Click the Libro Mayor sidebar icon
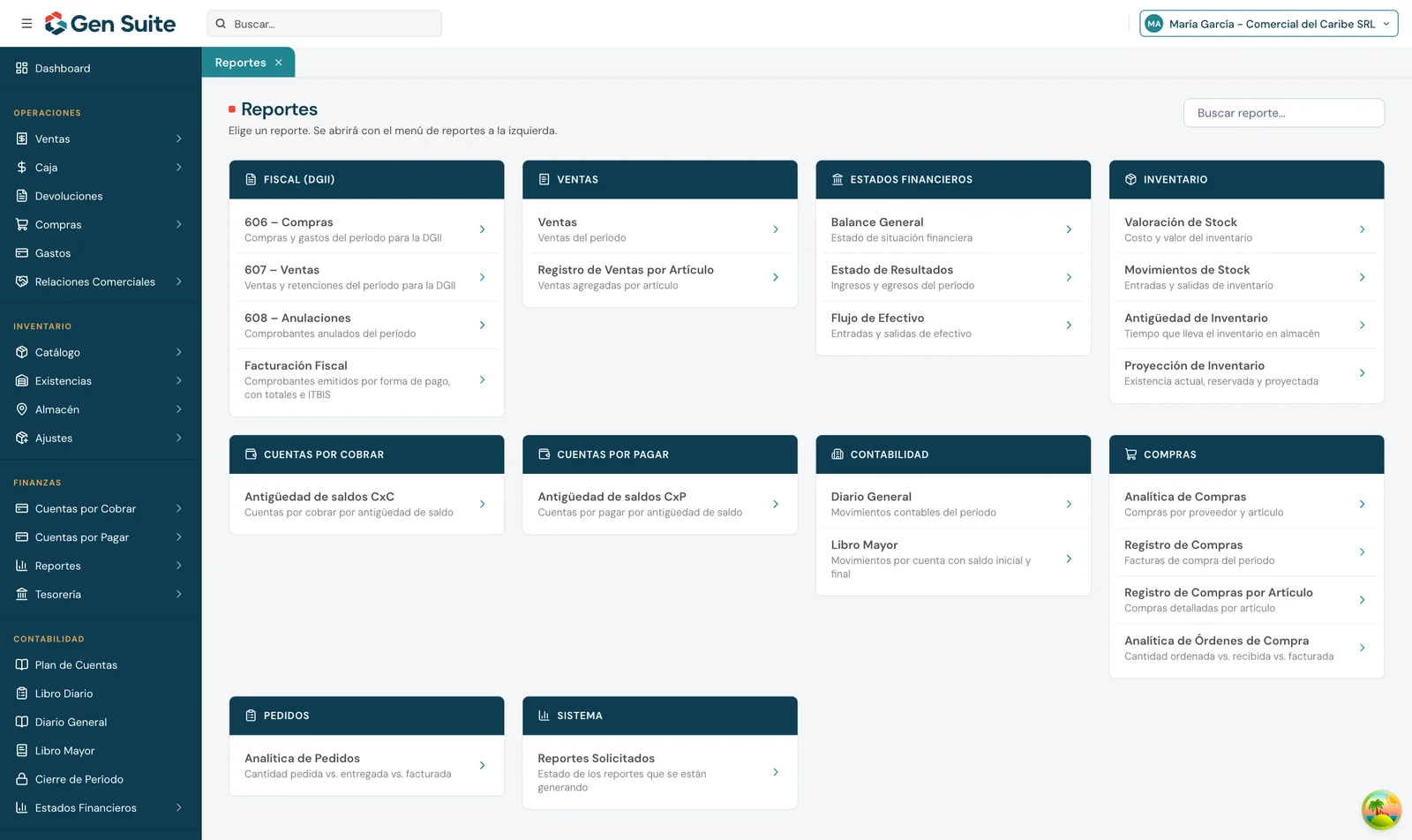Image resolution: width=1412 pixels, height=840 pixels. [x=22, y=751]
